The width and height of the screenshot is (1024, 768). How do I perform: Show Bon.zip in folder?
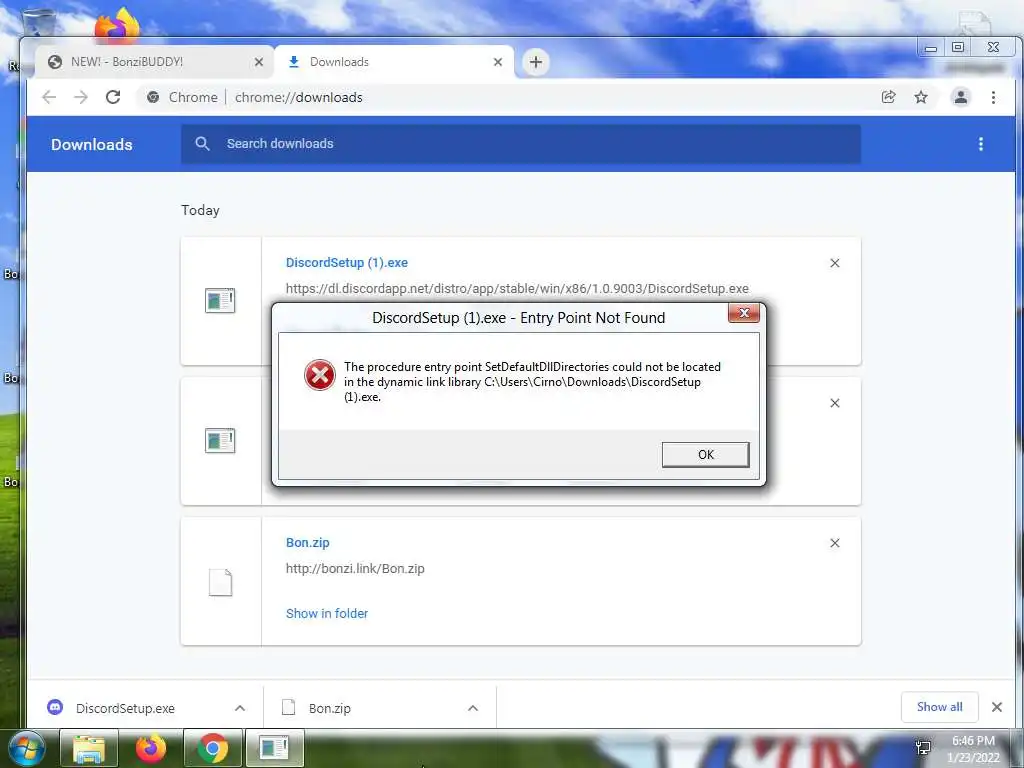(x=327, y=613)
